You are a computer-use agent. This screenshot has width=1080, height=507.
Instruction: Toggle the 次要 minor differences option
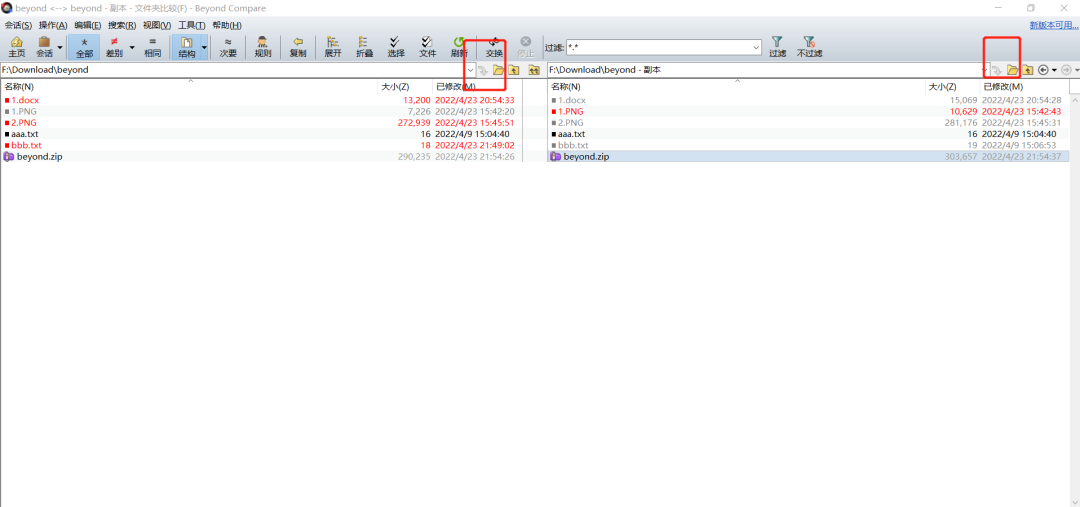227,47
